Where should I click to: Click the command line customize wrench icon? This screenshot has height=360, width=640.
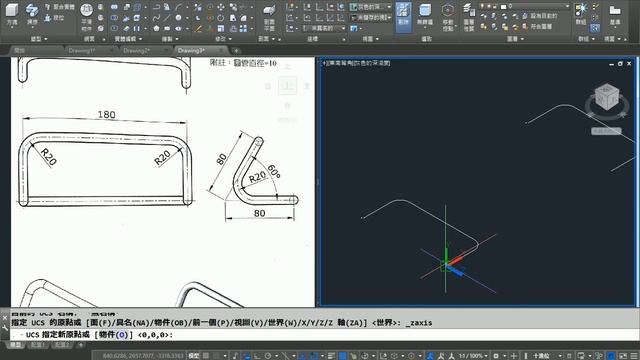click(x=5, y=328)
